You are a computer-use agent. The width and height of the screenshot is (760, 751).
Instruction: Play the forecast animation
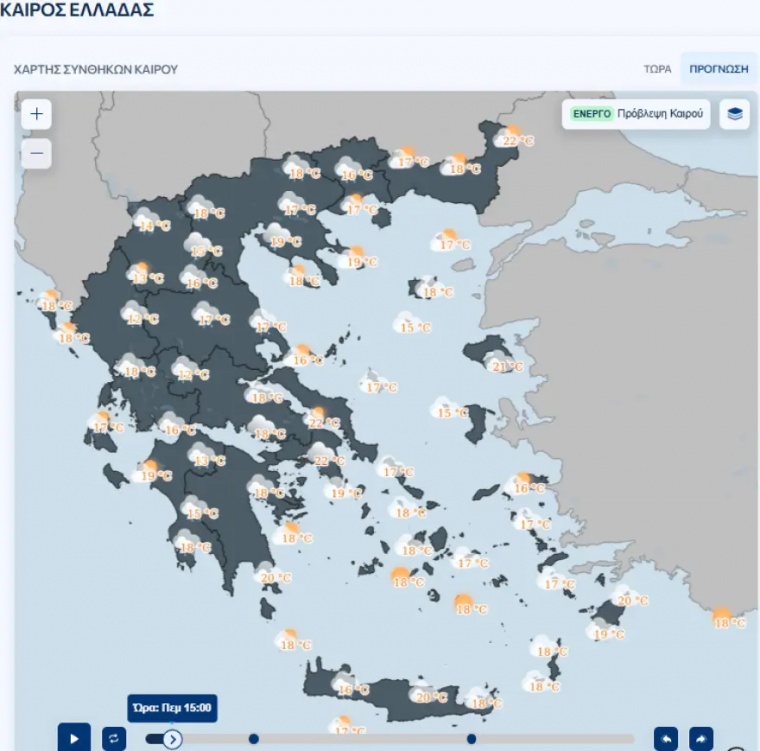tap(74, 738)
